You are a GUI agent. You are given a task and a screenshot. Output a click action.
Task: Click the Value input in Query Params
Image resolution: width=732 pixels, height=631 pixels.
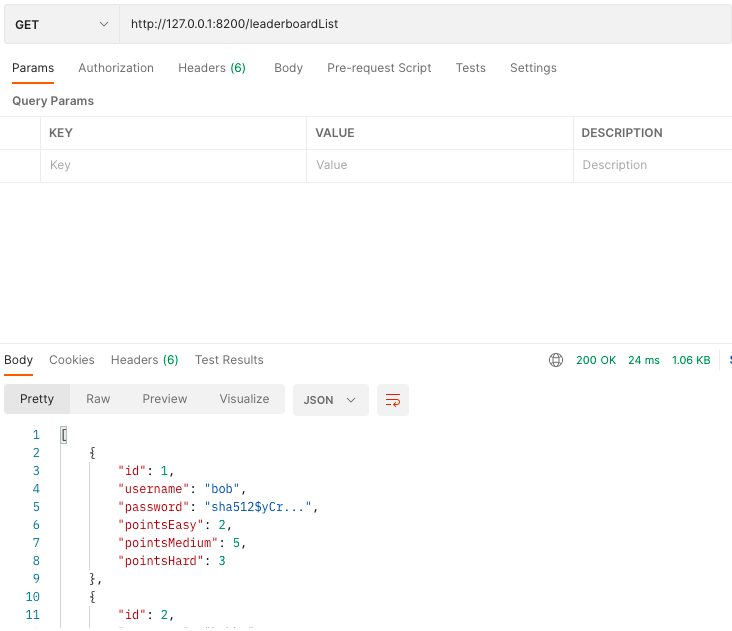click(440, 165)
